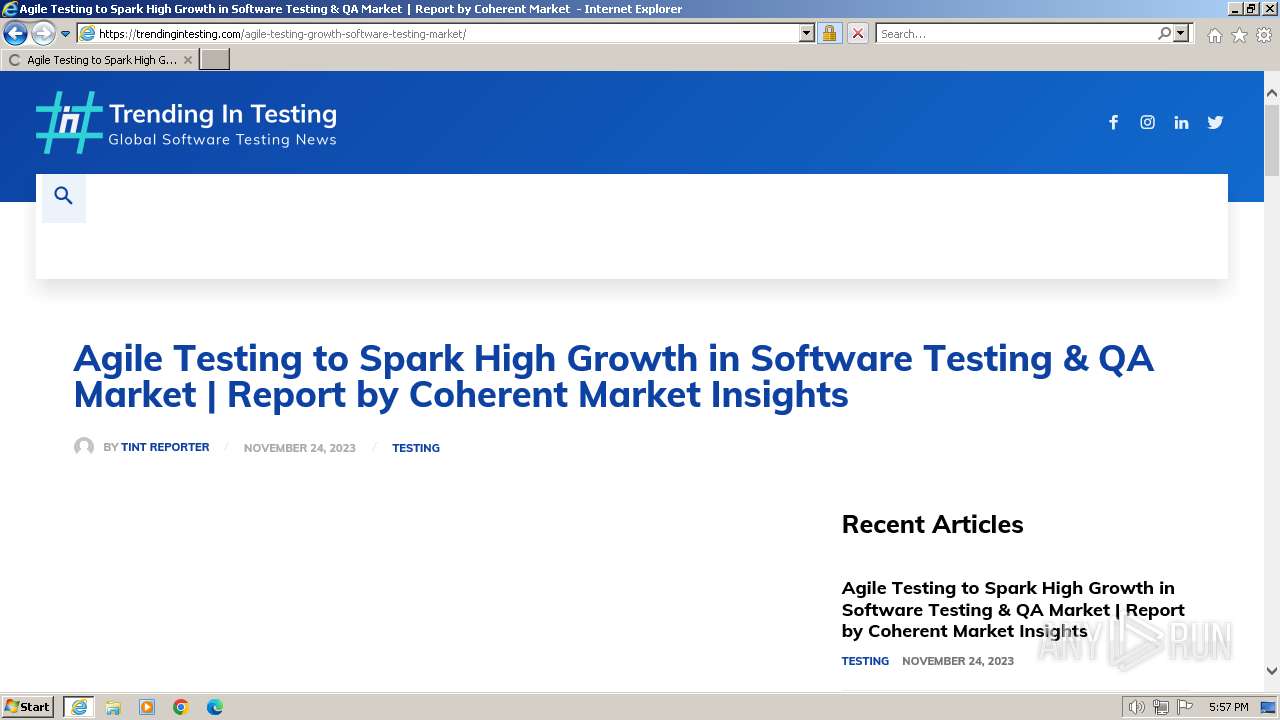Click the volume speaker tray icon
Screen dimensions: 1280x720
point(1136,707)
